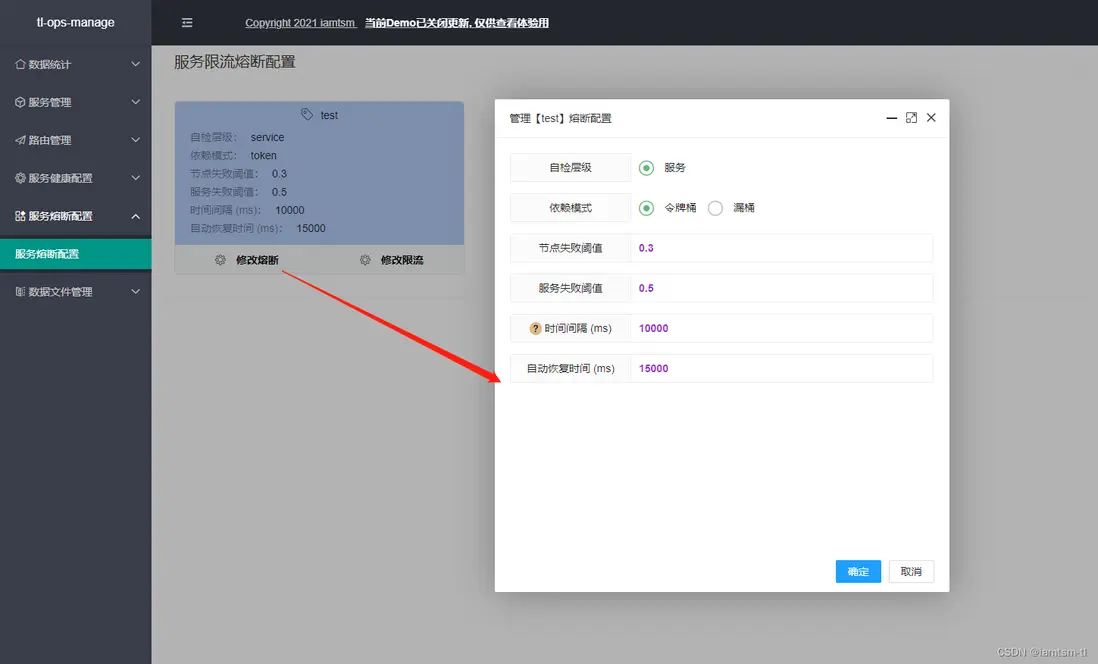The height and width of the screenshot is (664, 1098).
Task: Click the 数据统计 home icon
Action: (x=20, y=64)
